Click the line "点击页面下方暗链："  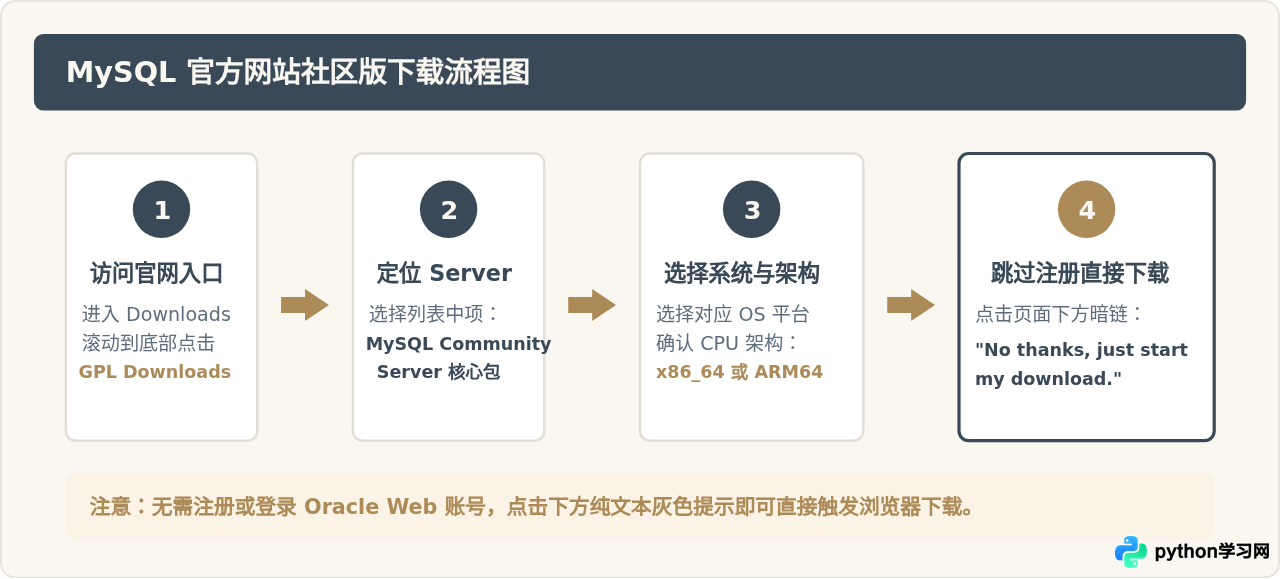1060,314
